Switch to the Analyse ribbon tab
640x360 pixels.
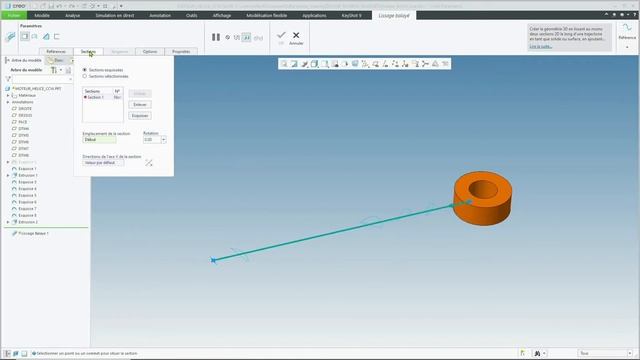(72, 16)
